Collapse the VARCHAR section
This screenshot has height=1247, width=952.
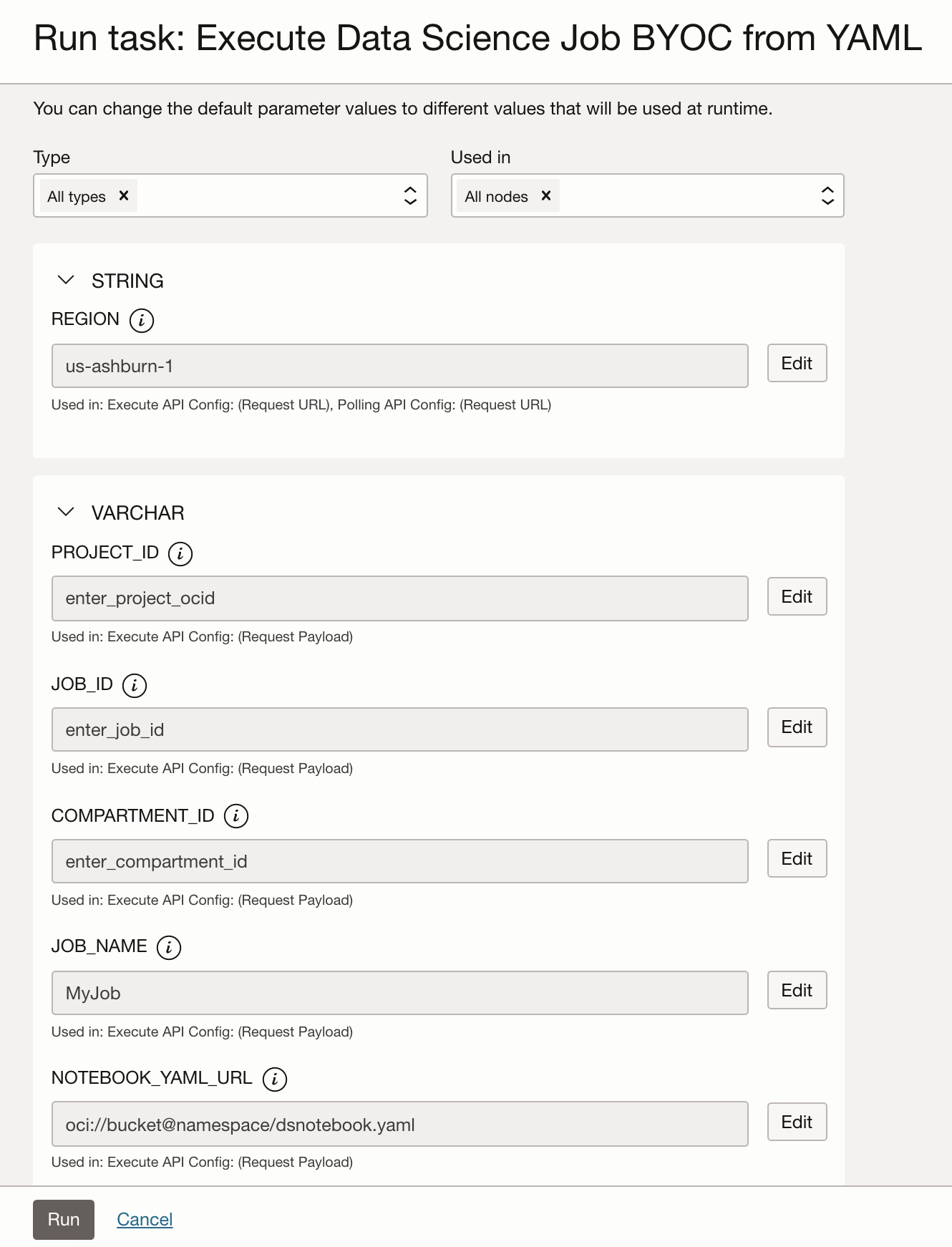click(66, 513)
